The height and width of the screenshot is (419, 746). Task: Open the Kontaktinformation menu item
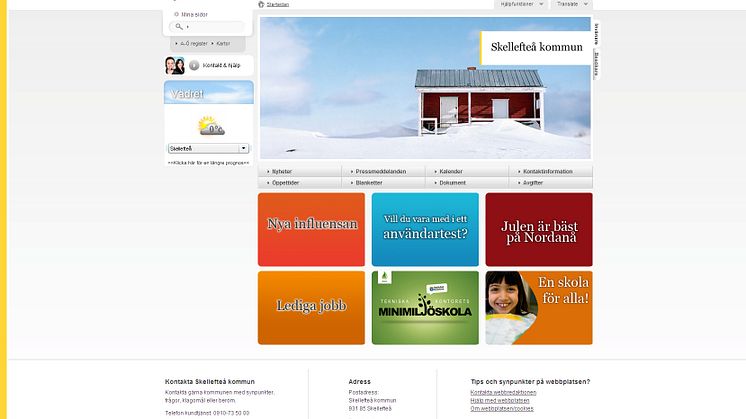point(547,172)
